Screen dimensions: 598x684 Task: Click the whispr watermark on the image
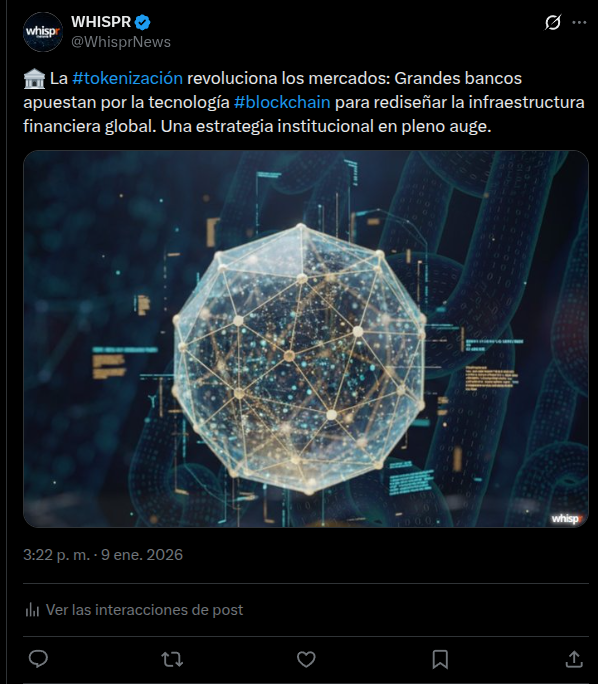point(567,518)
